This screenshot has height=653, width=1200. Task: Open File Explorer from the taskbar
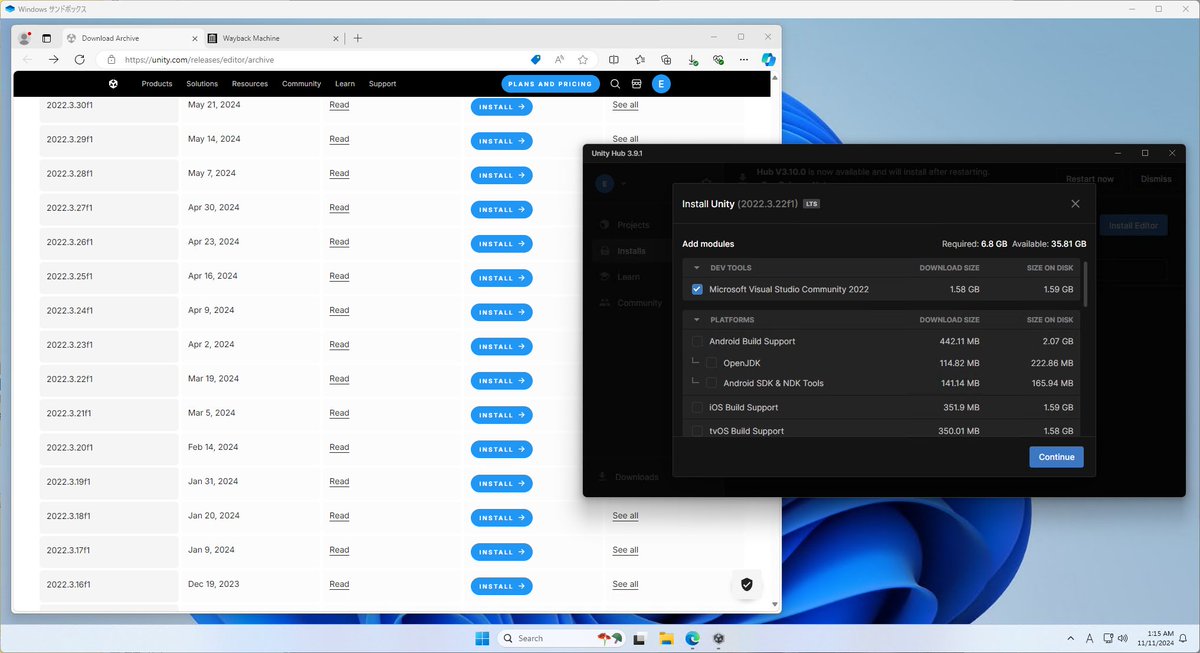coord(665,638)
